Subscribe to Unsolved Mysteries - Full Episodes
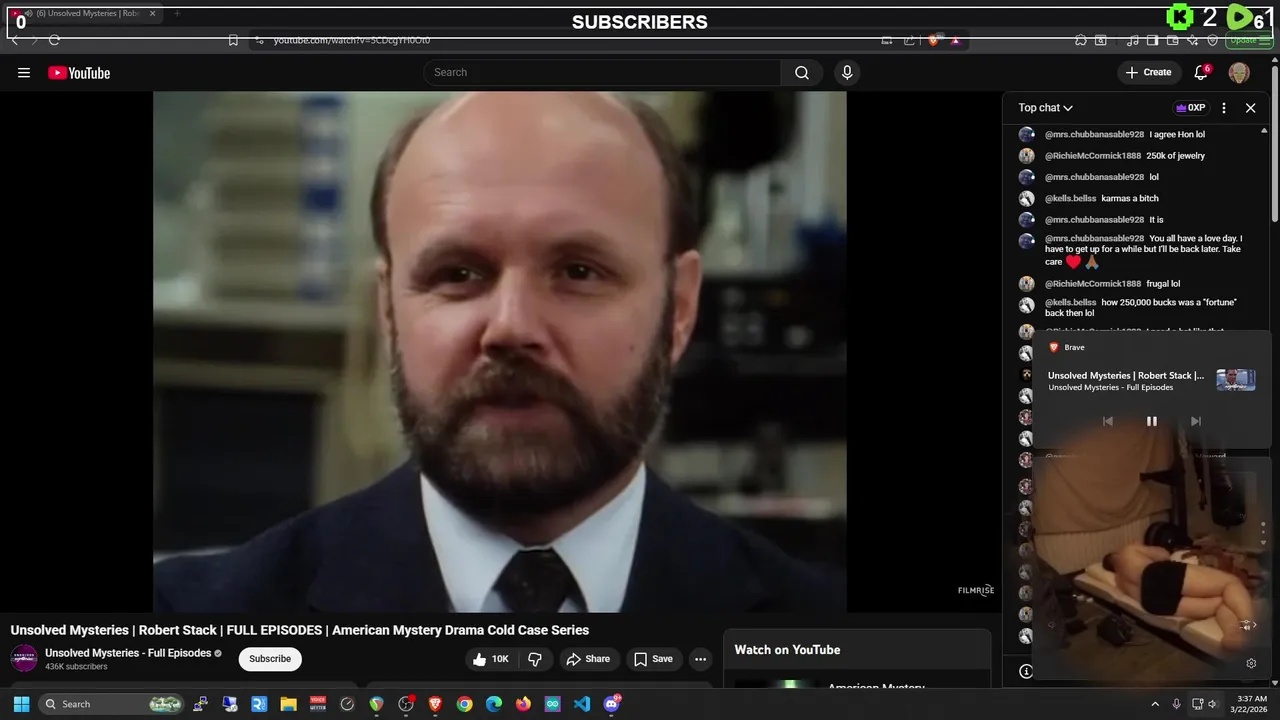 (270, 659)
